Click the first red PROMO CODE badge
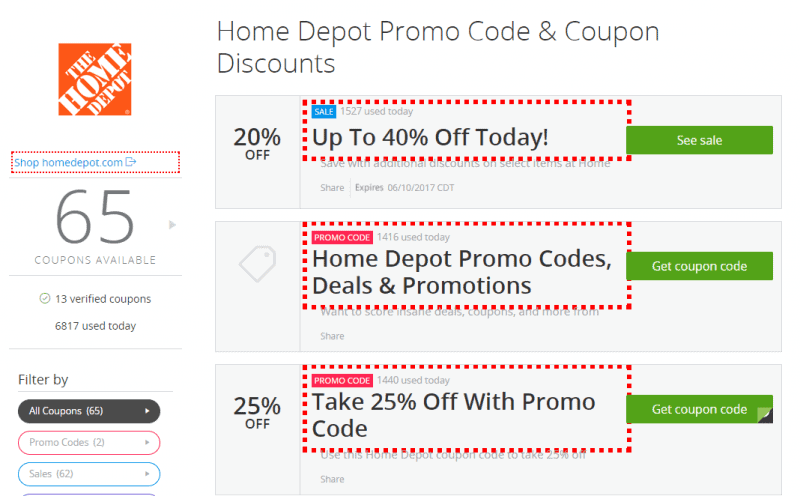800x496 pixels. pos(342,237)
